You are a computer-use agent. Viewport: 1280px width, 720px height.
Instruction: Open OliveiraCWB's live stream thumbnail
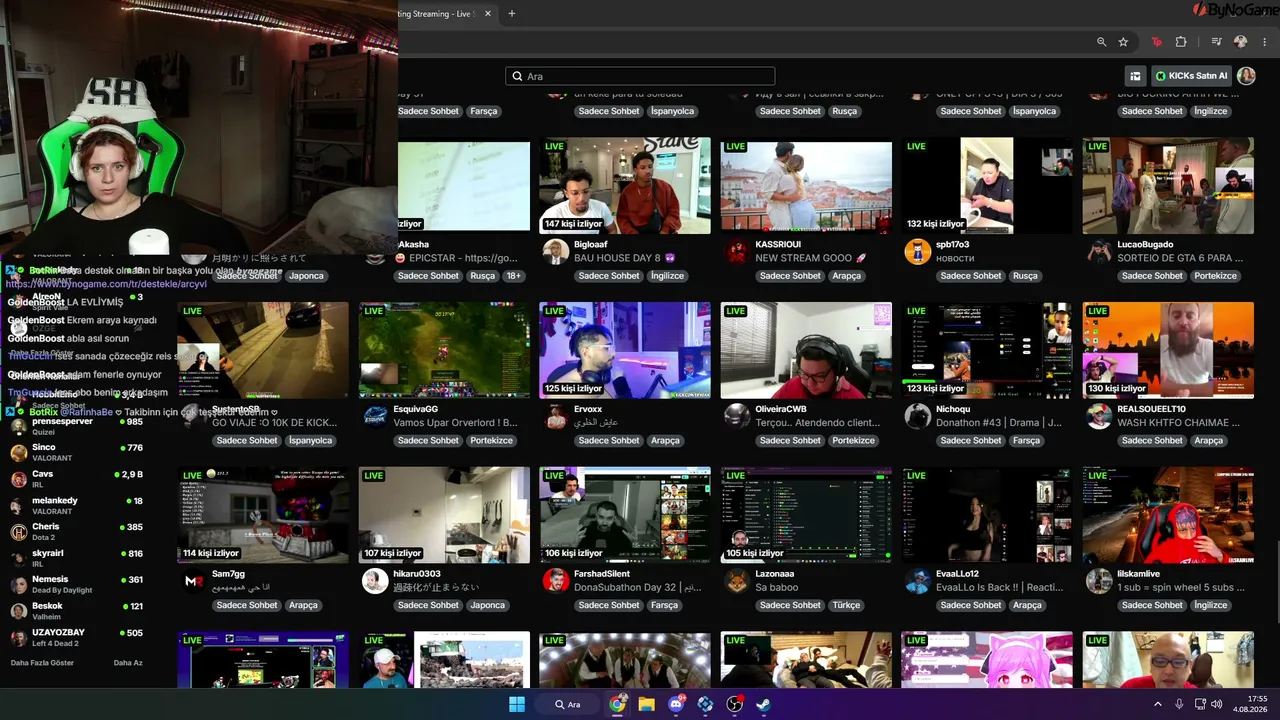[806, 350]
